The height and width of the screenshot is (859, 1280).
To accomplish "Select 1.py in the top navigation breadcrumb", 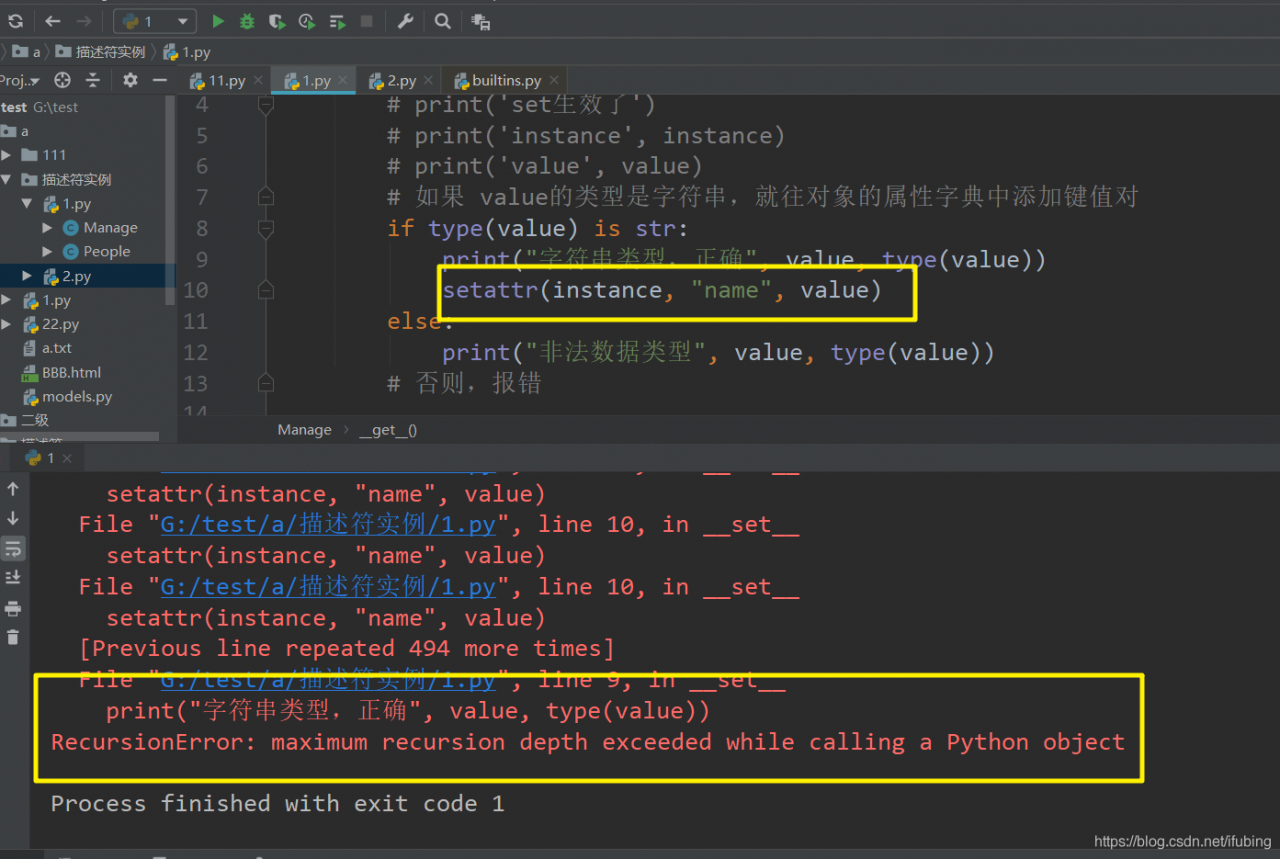I will (x=187, y=52).
